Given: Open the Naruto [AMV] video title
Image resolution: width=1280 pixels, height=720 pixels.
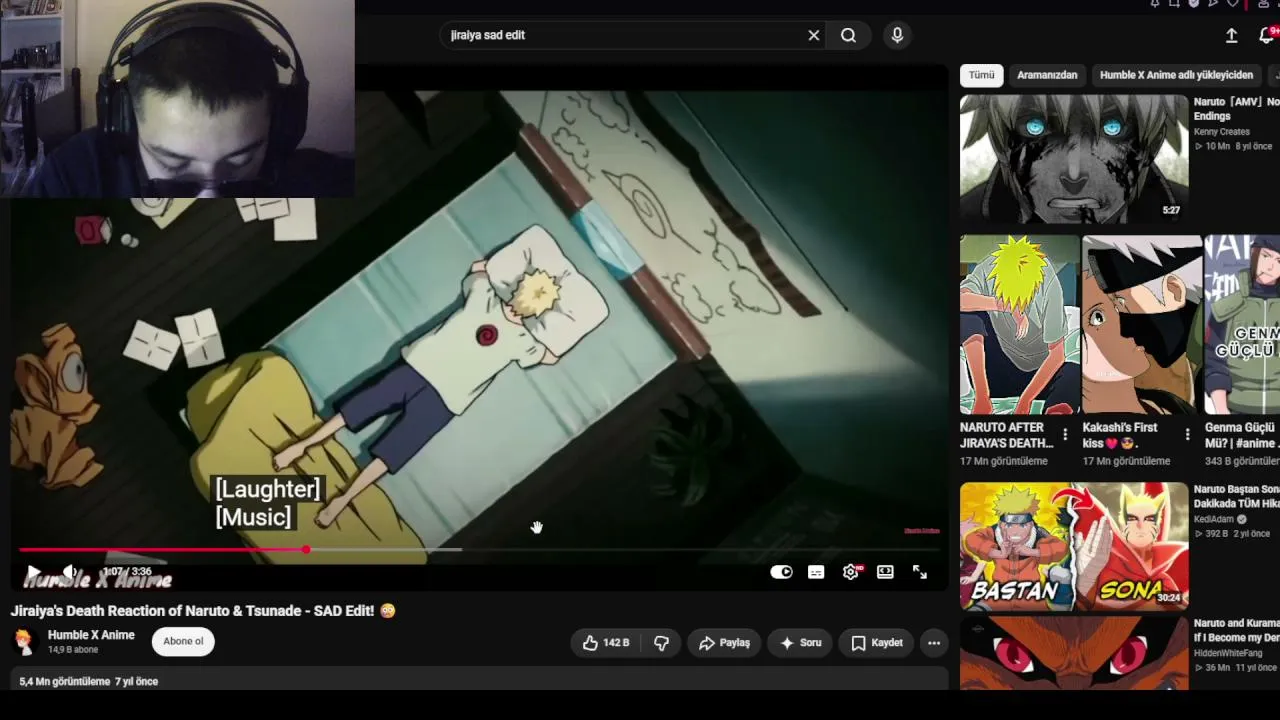Looking at the screenshot, I should coord(1236,109).
